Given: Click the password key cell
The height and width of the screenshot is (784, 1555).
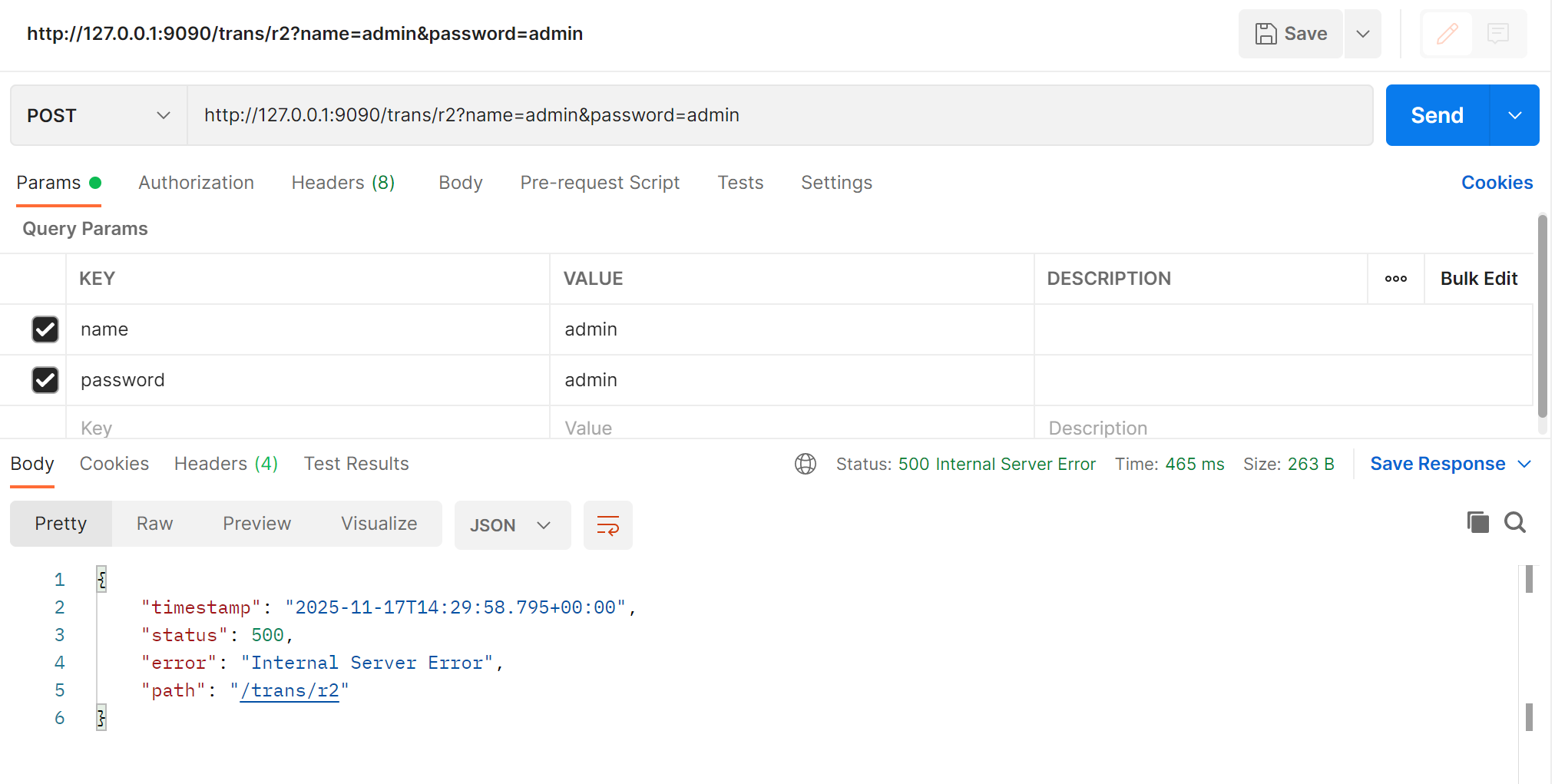Looking at the screenshot, I should click(308, 380).
